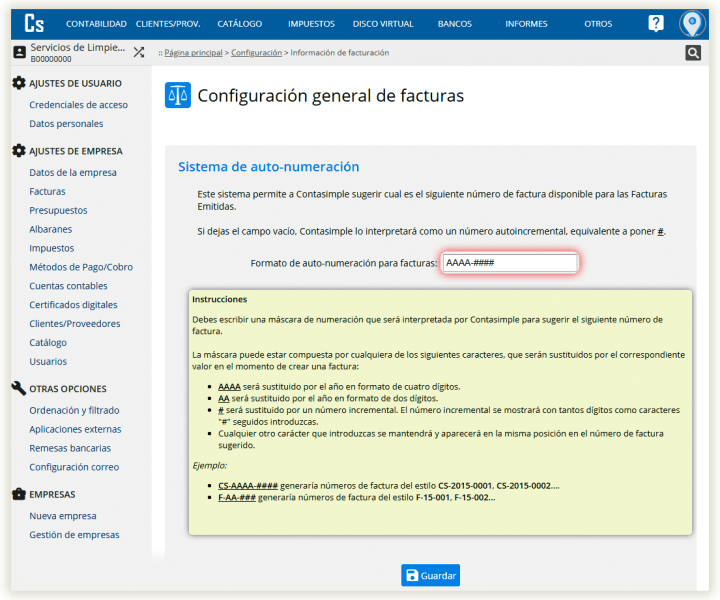Open Gestión de empresas
720x600 pixels.
pos(74,535)
